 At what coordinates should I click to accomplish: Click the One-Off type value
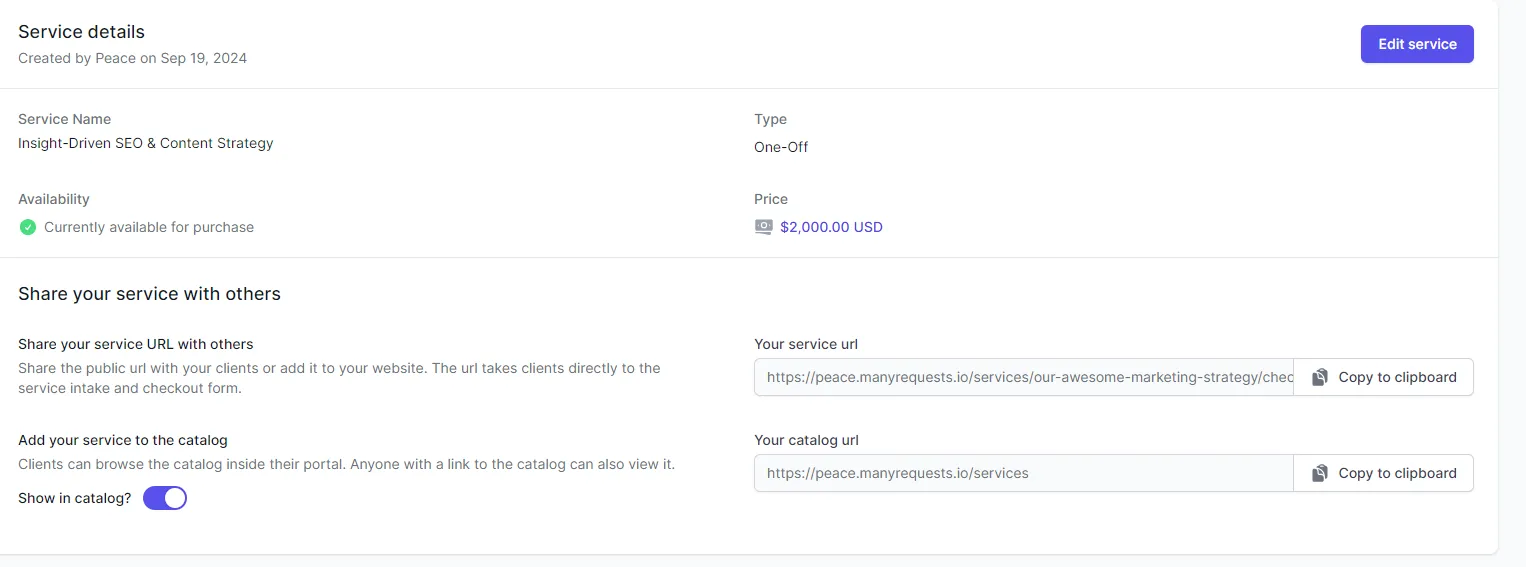pyautogui.click(x=781, y=147)
